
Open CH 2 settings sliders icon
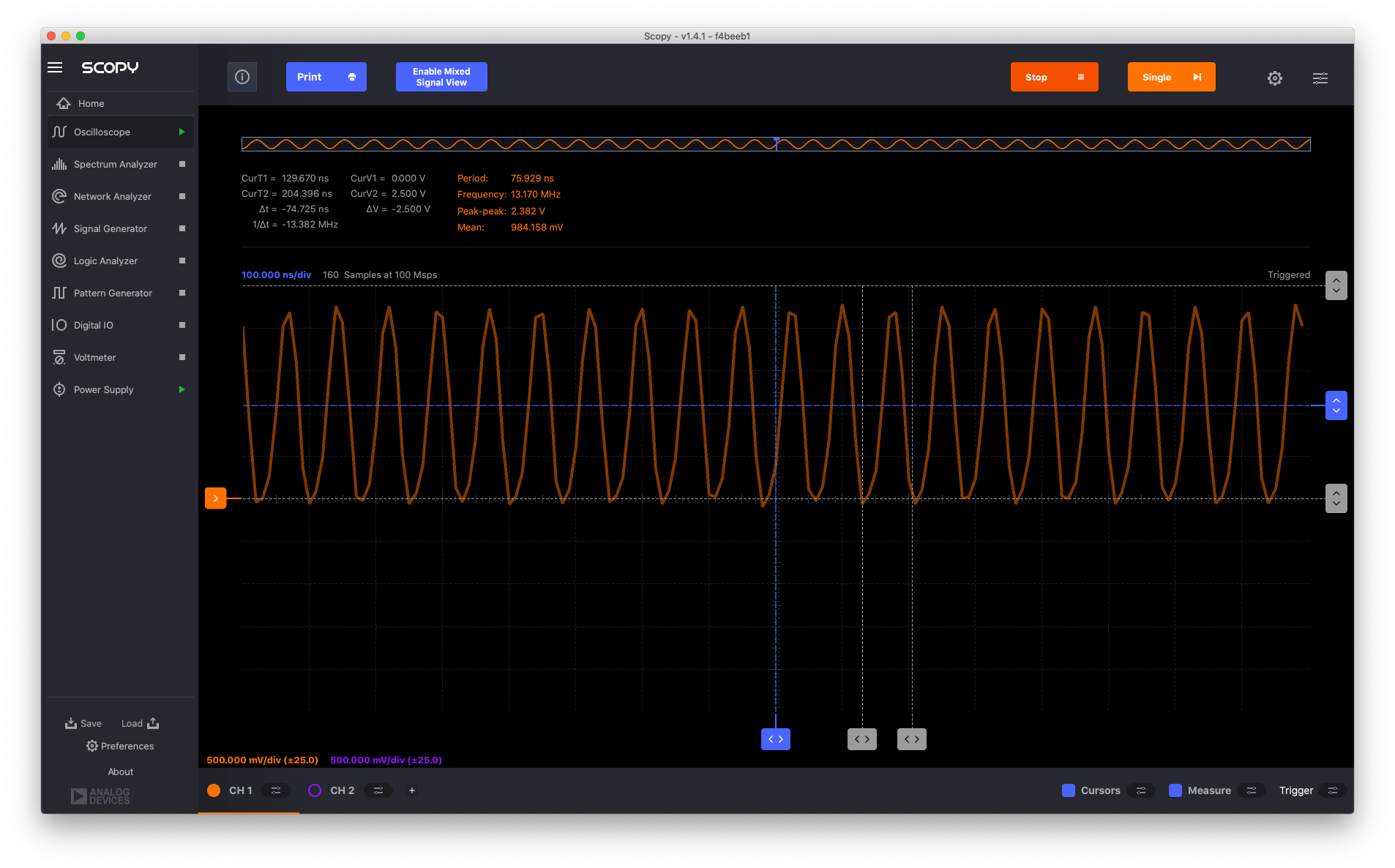click(x=378, y=790)
